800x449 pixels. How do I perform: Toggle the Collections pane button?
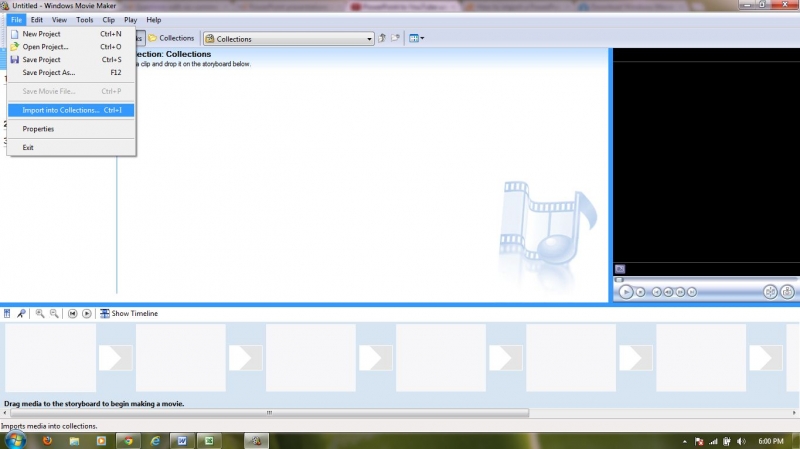[170, 39]
